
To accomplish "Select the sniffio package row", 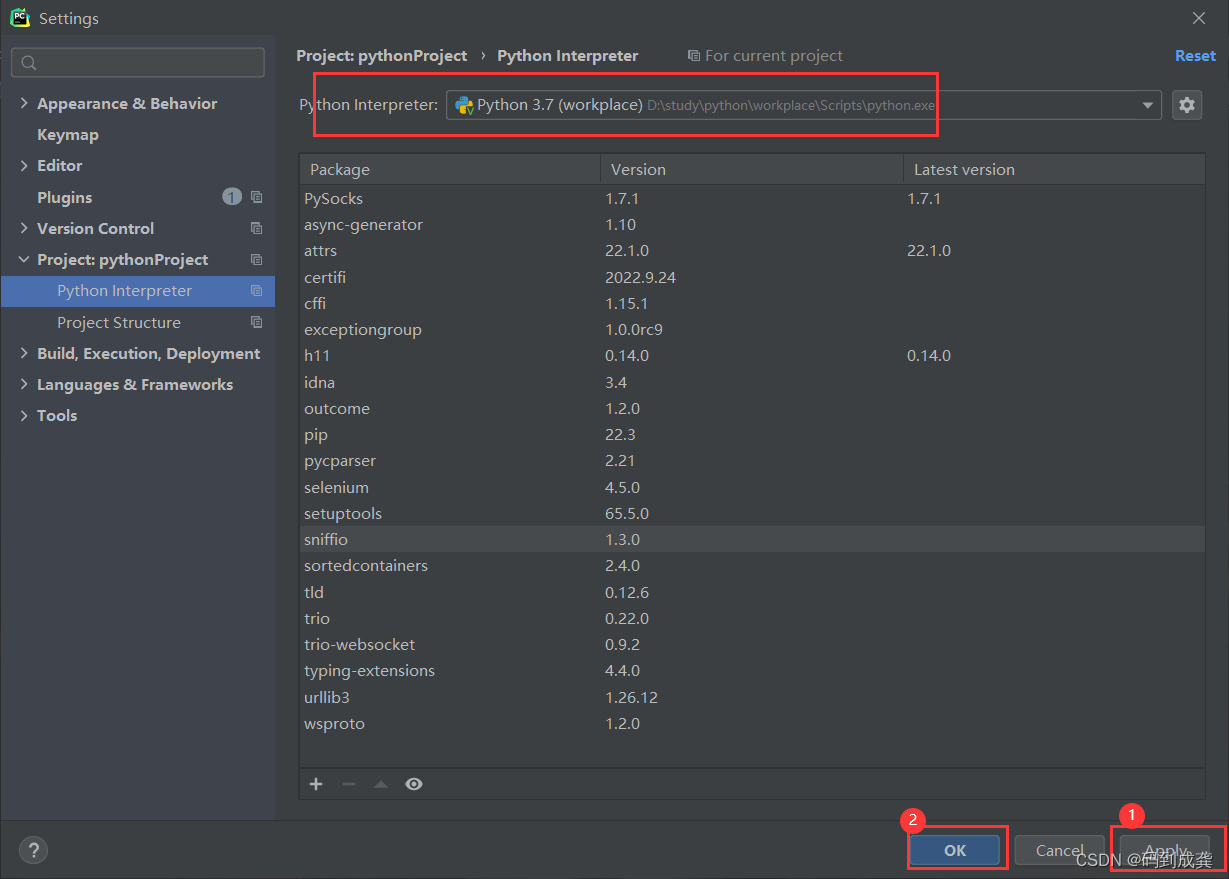I will [x=752, y=539].
